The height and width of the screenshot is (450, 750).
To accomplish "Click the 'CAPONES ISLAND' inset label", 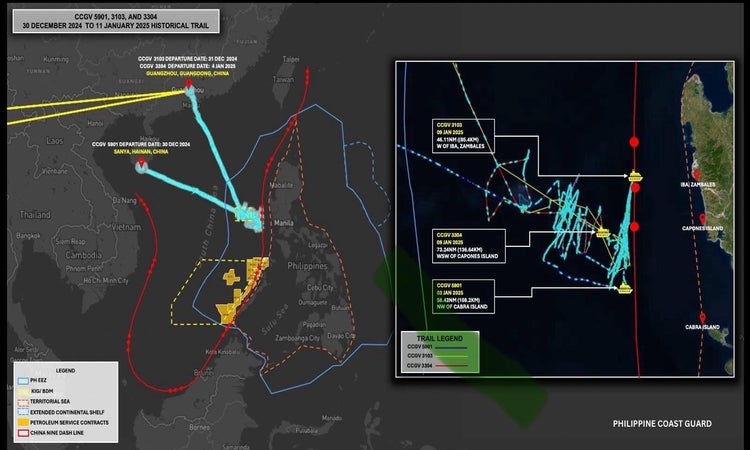I will 702,229.
